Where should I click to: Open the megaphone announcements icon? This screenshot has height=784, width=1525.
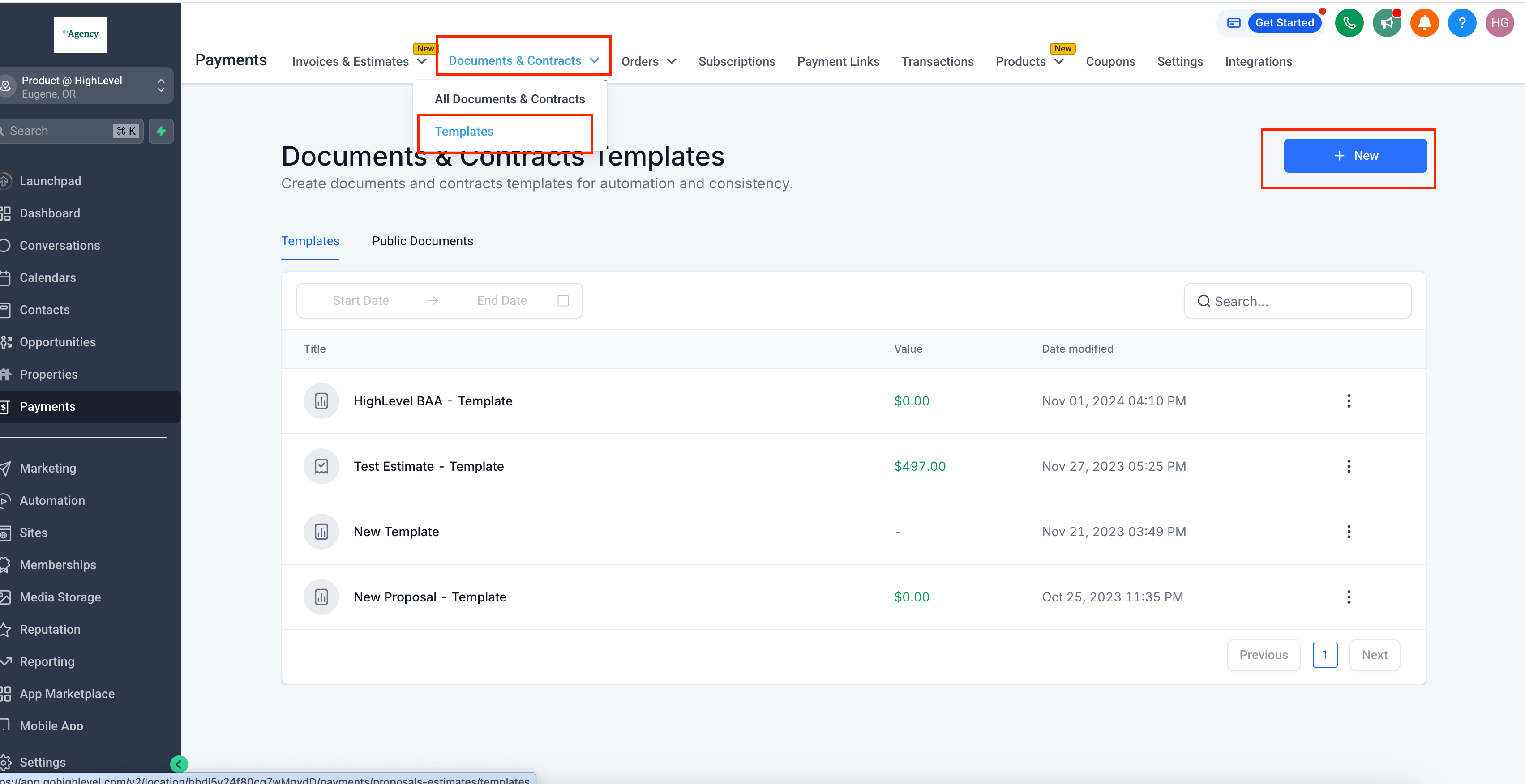tap(1387, 23)
